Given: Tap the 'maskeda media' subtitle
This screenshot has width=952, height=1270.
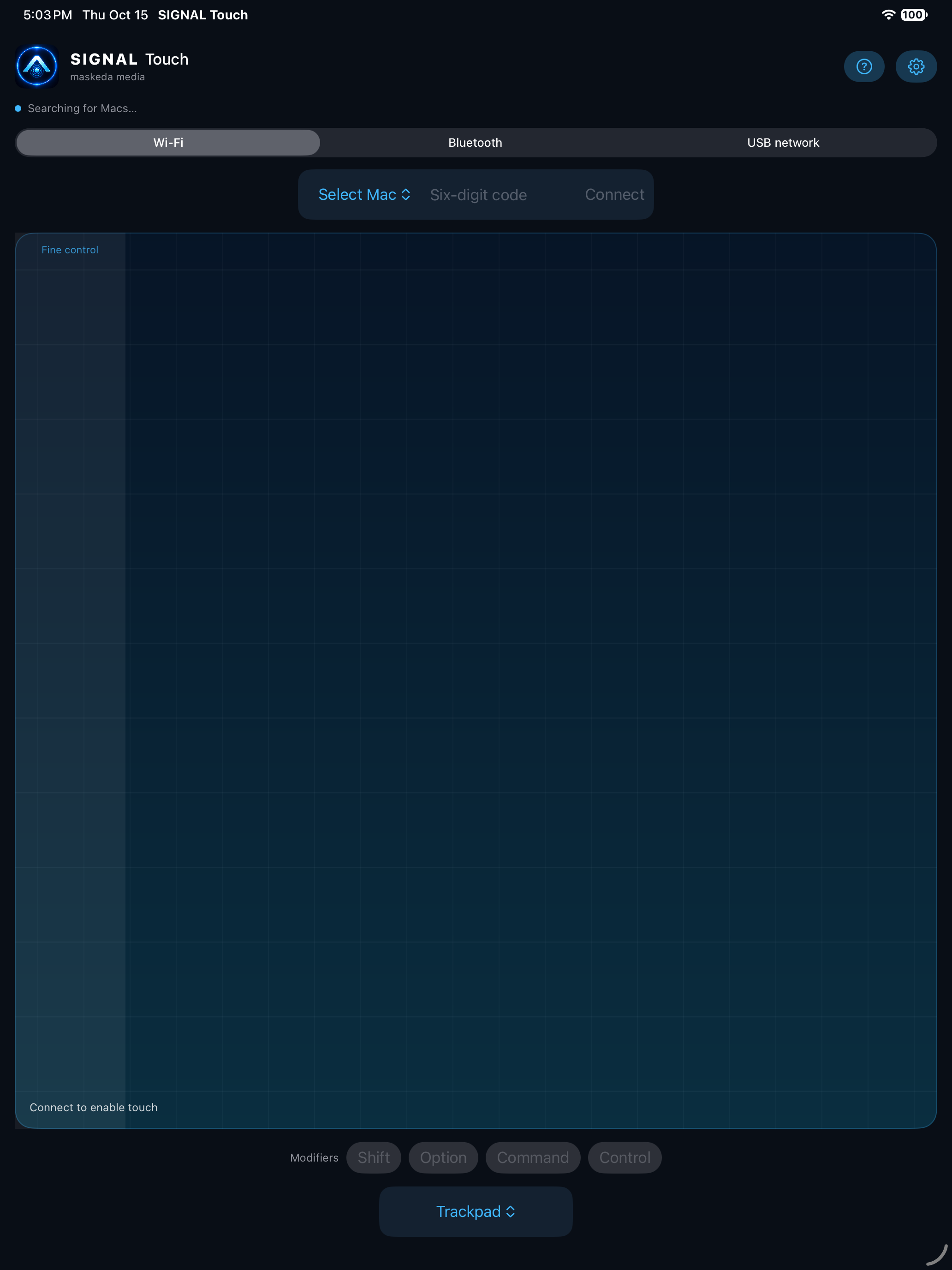Looking at the screenshot, I should coord(107,77).
